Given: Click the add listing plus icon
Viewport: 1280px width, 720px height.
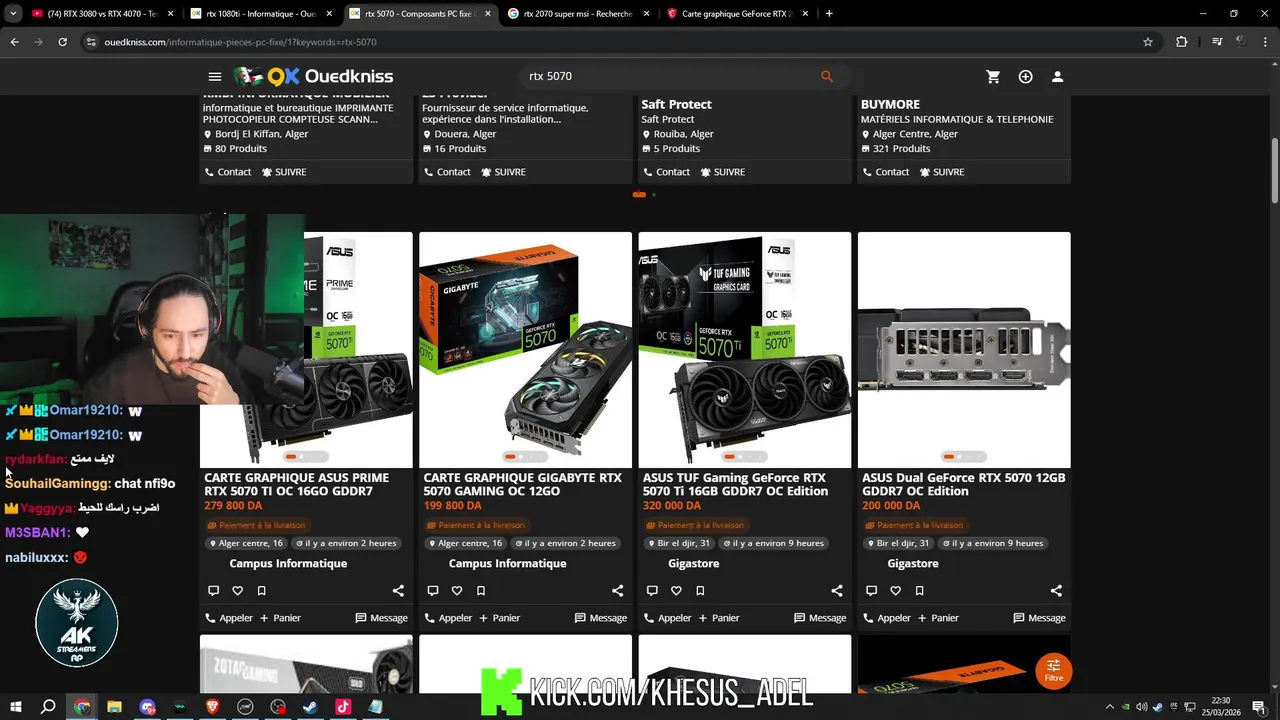Looking at the screenshot, I should pyautogui.click(x=1025, y=77).
